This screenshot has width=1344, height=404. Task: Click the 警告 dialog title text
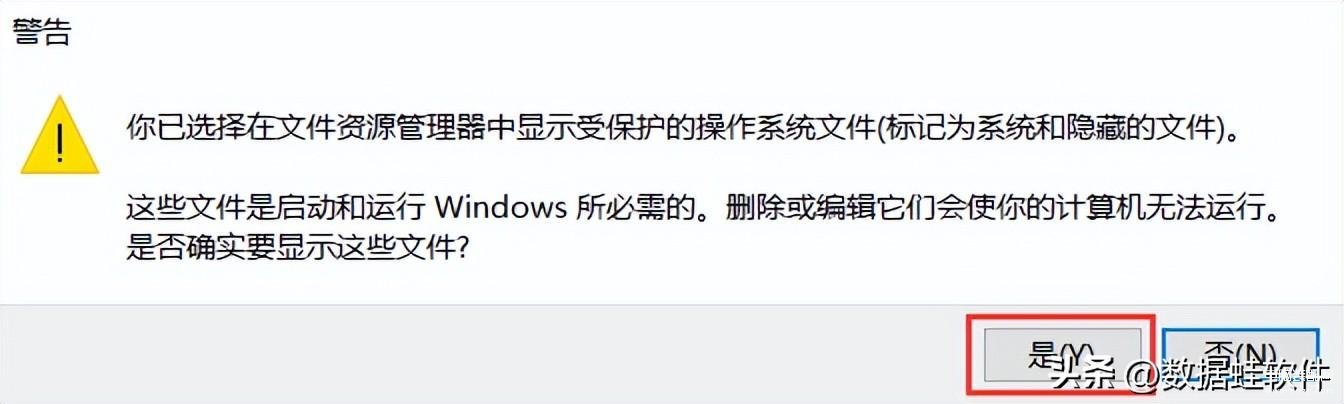point(41,32)
